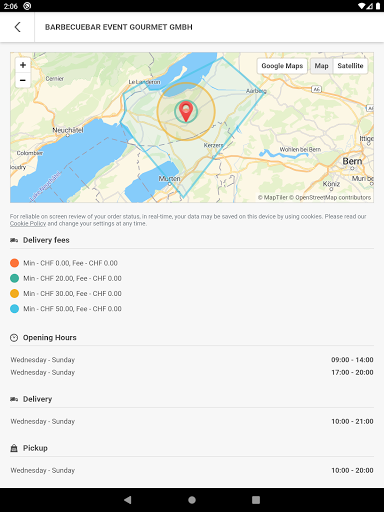
Task: Select the Map view tab
Action: coord(321,66)
